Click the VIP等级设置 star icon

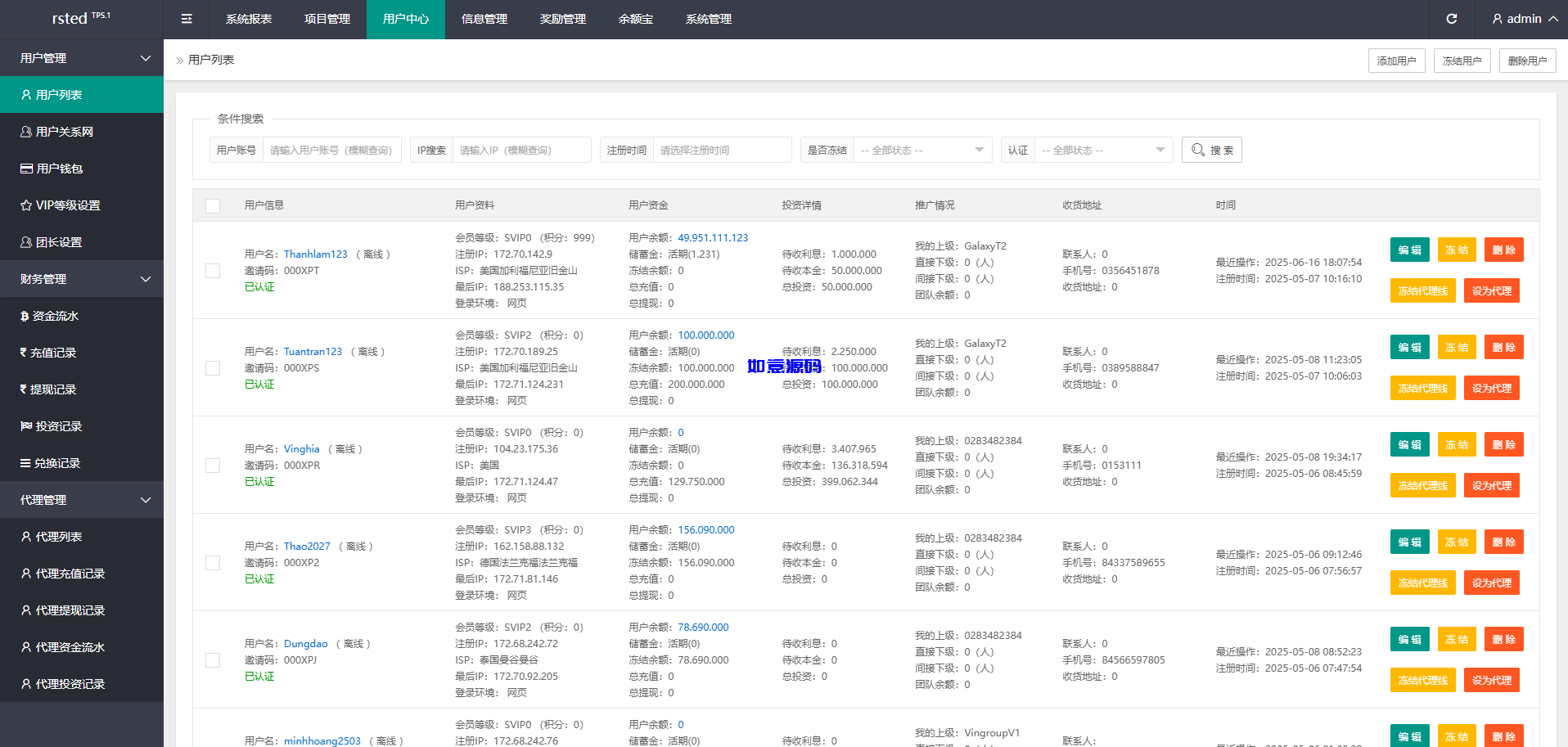26,205
